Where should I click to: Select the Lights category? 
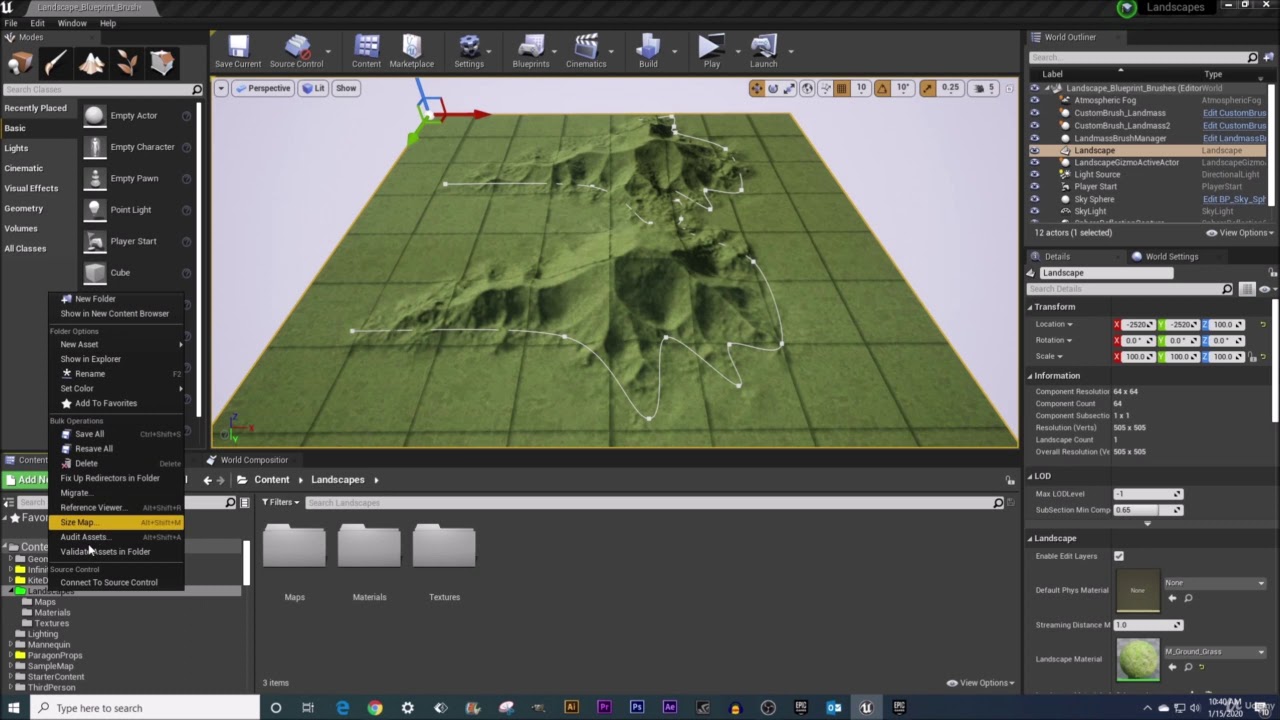pyautogui.click(x=16, y=148)
